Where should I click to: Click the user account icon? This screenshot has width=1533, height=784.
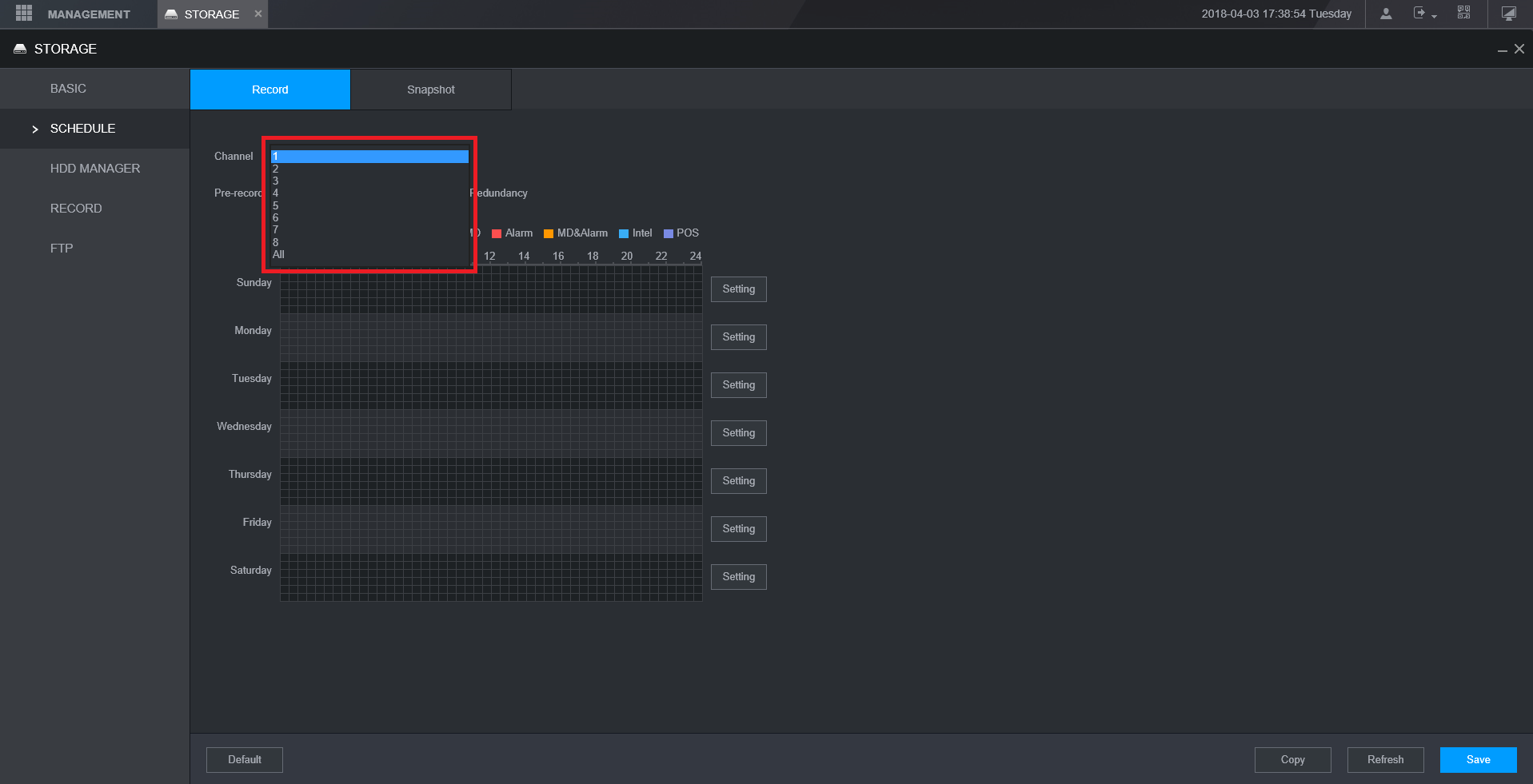click(x=1386, y=14)
